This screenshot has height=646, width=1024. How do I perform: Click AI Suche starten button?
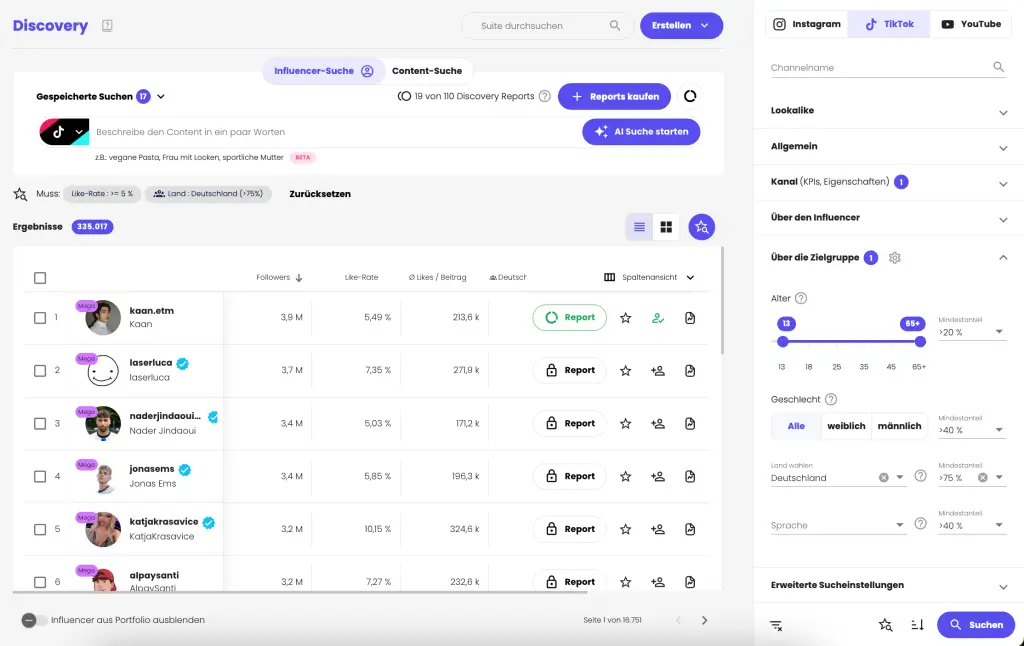tap(641, 132)
